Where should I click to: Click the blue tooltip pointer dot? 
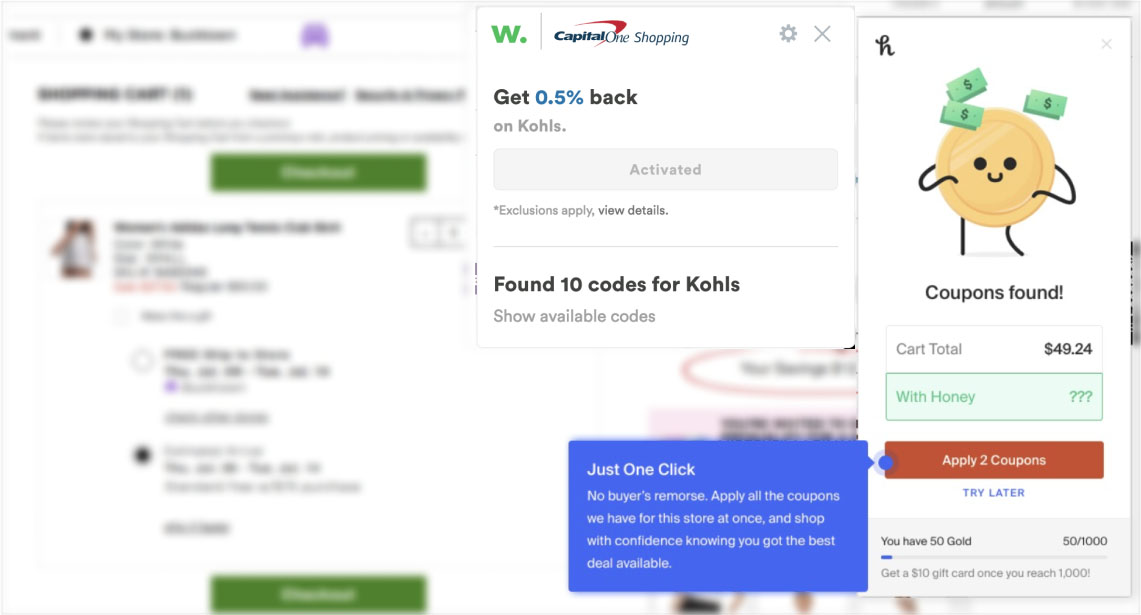pos(886,462)
